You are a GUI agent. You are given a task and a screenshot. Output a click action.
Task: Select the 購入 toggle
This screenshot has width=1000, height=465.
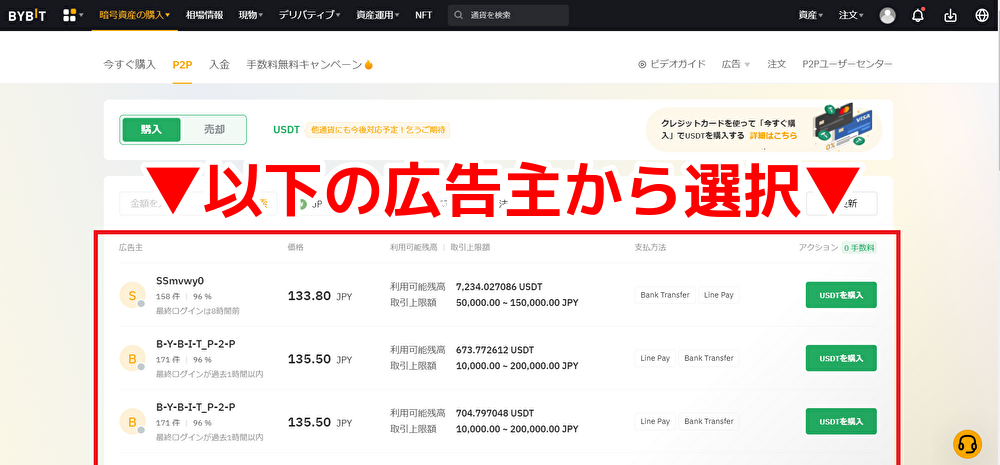coord(151,129)
